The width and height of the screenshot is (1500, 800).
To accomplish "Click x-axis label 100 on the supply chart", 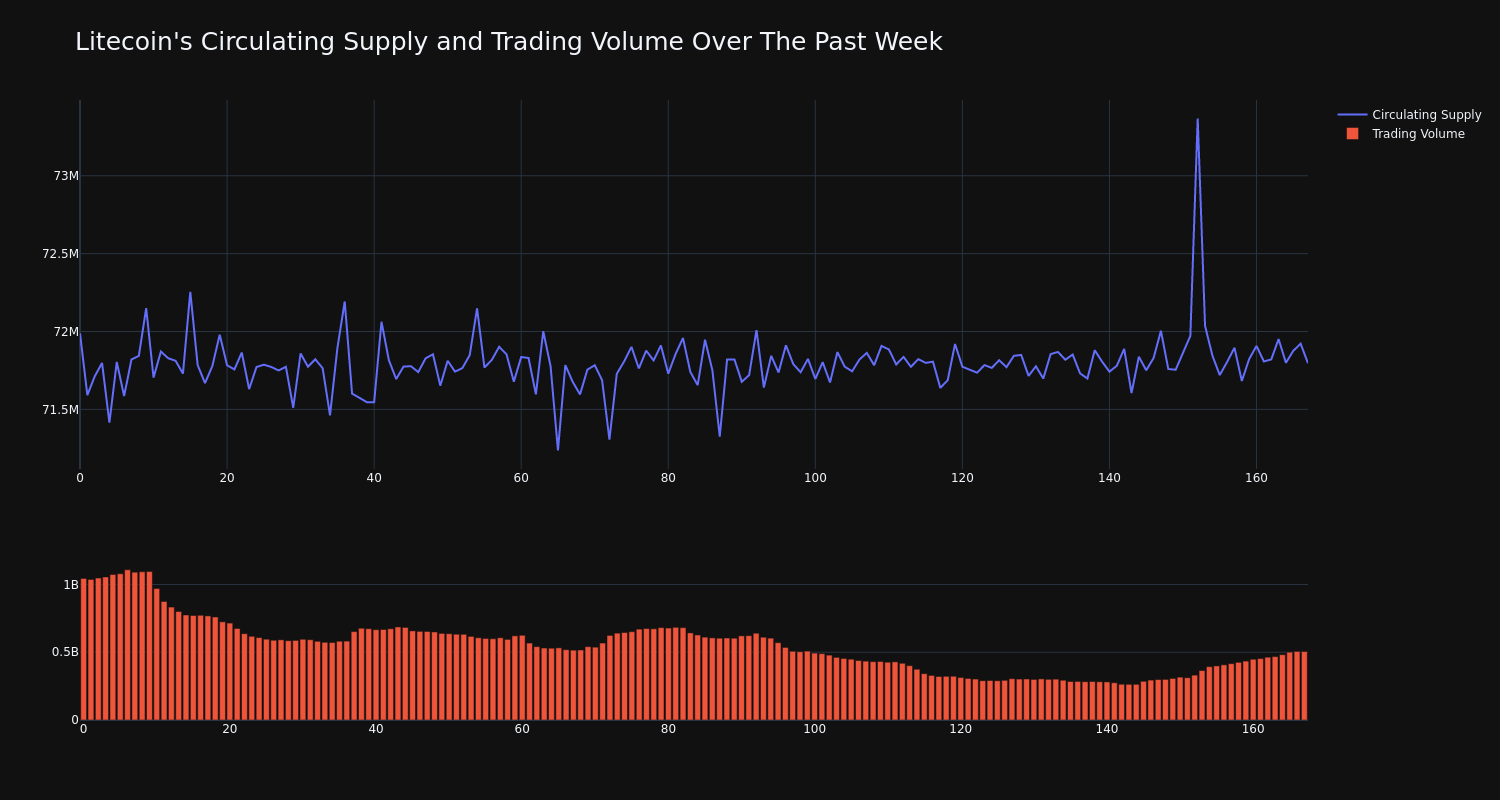I will tap(815, 478).
